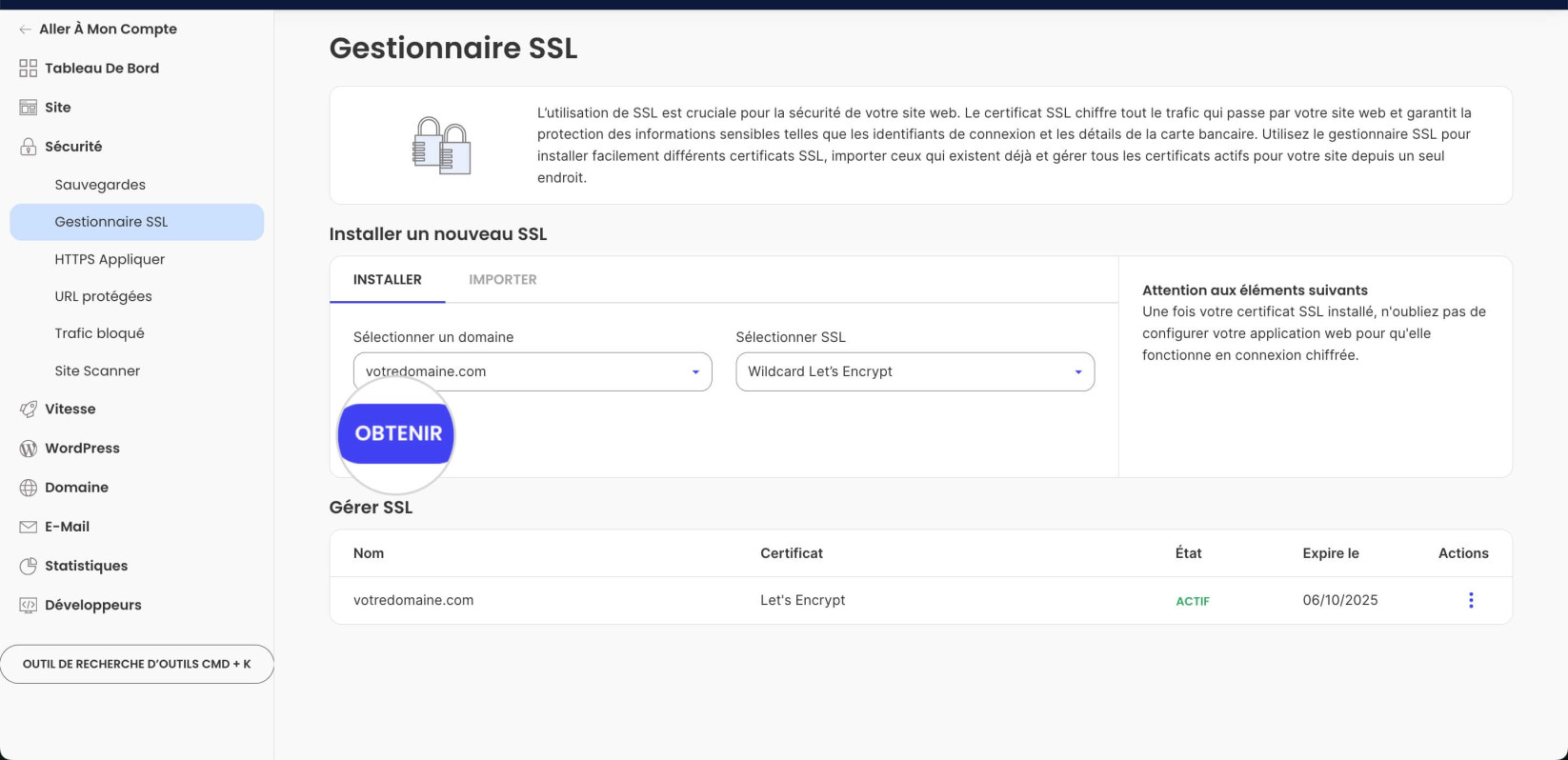The width and height of the screenshot is (1568, 760).
Task: Click the expiry date 06/10/2025
Action: click(x=1340, y=600)
